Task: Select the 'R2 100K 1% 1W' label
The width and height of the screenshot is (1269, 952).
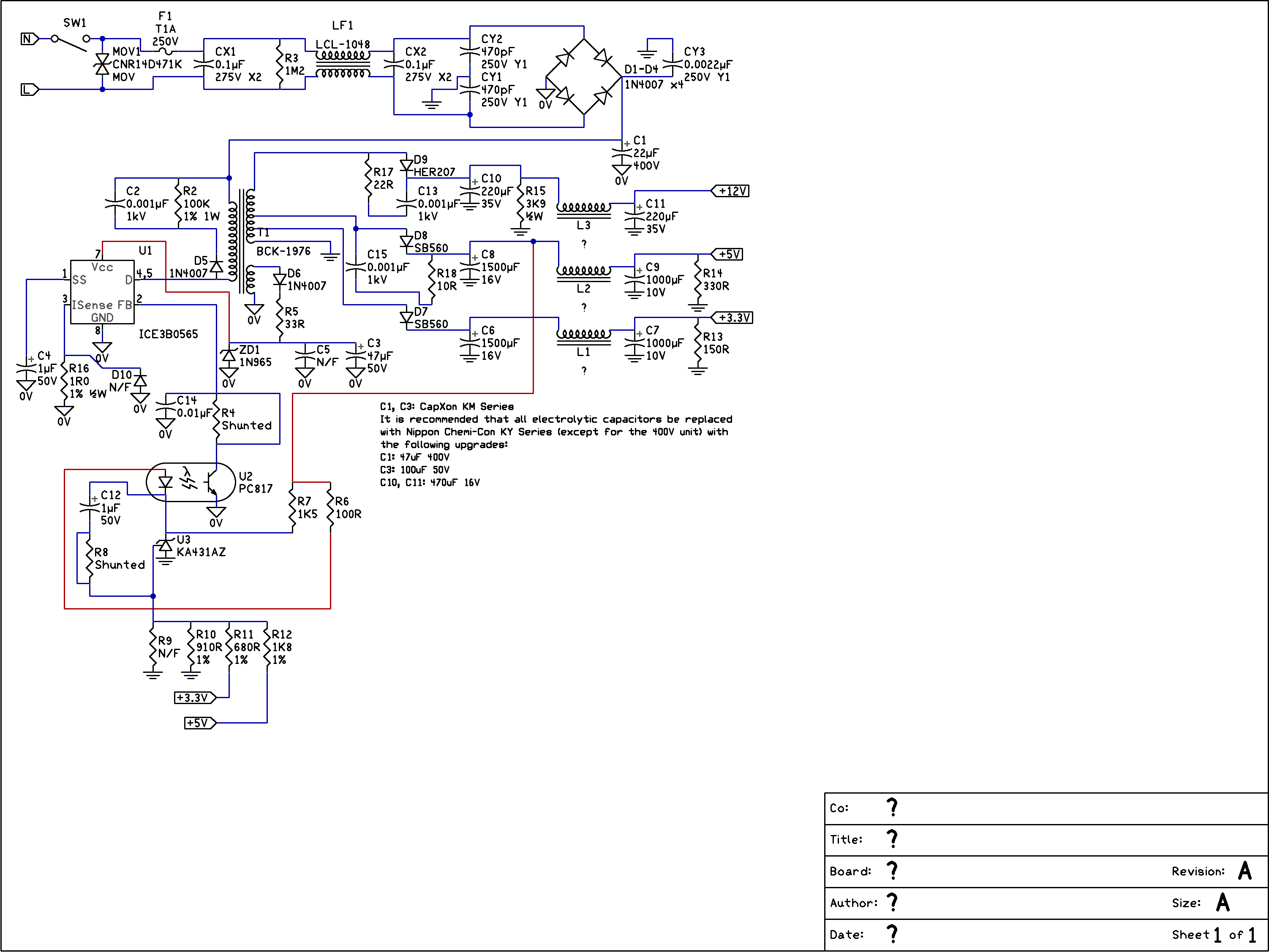Action: pos(202,204)
